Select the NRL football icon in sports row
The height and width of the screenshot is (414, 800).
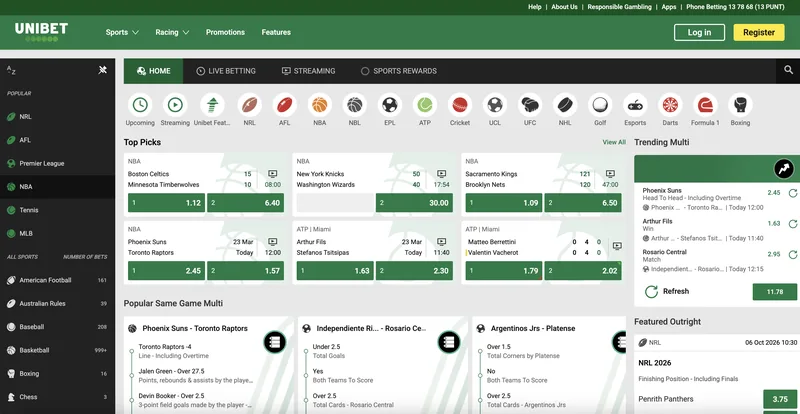[x=249, y=105]
